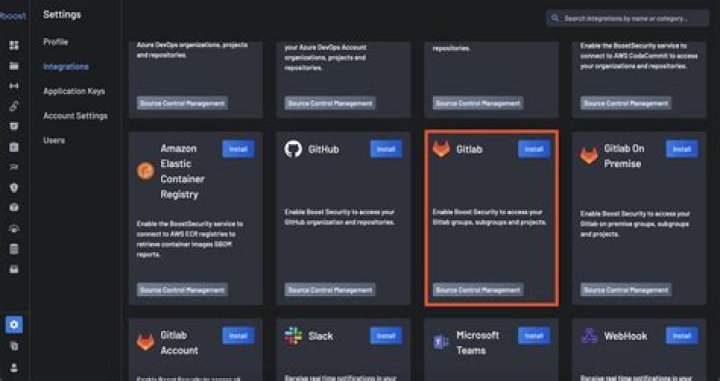Click the highlighted settings gear icon
This screenshot has height=381, width=720.
14,325
